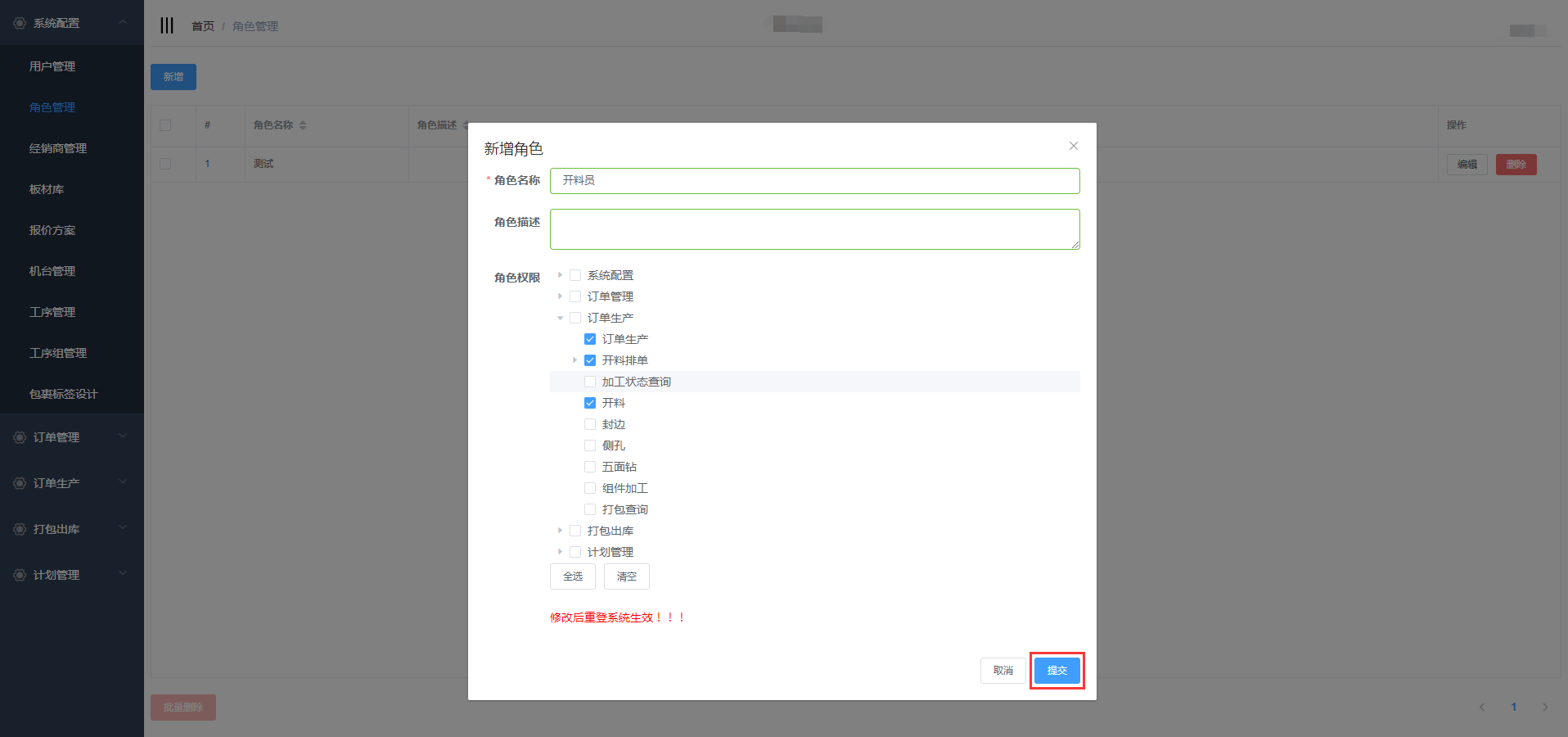Open 经销商管理 in the sidebar menu
This screenshot has height=737, width=1568.
[x=58, y=148]
